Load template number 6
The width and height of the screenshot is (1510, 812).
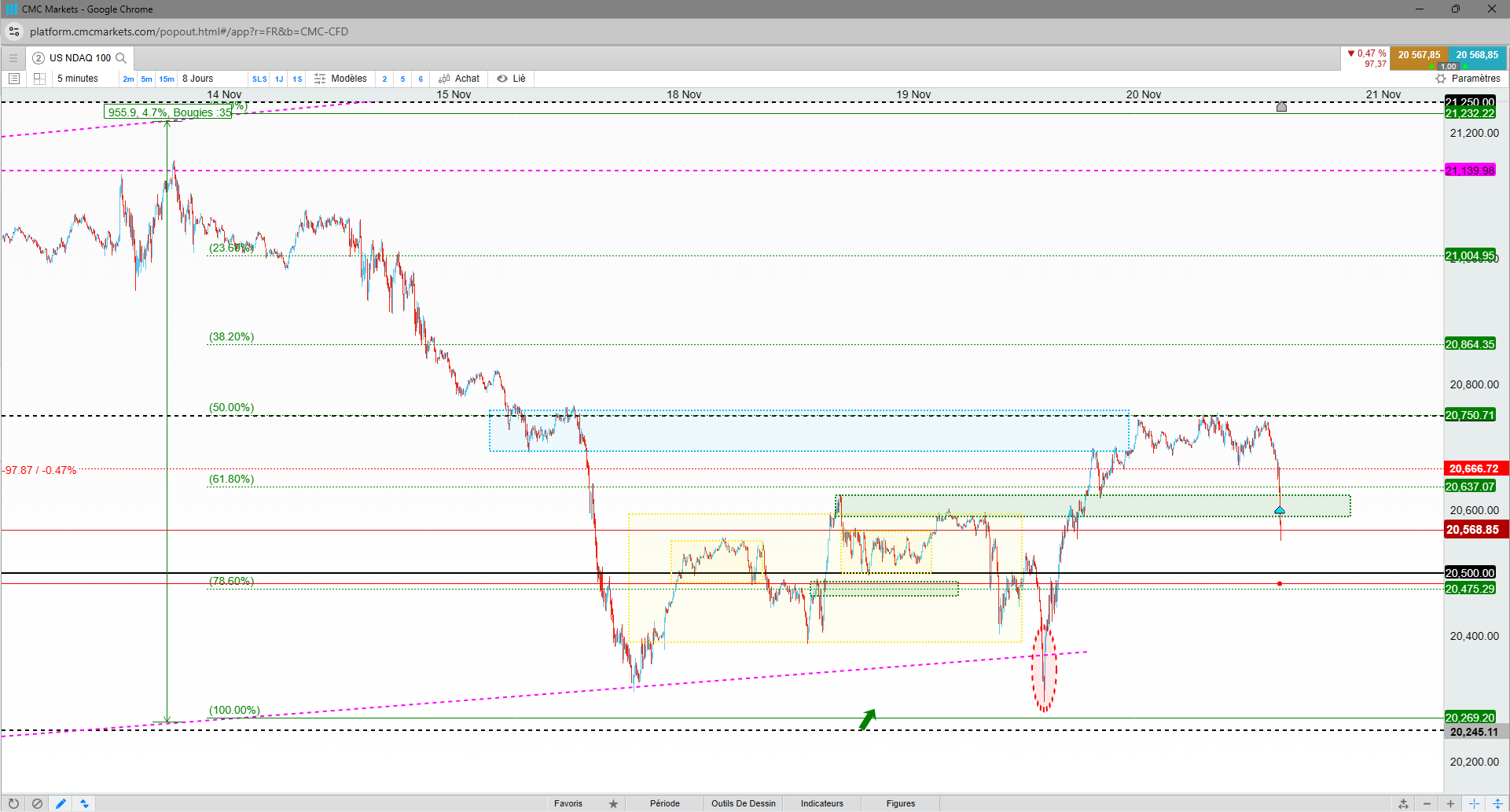coord(421,79)
